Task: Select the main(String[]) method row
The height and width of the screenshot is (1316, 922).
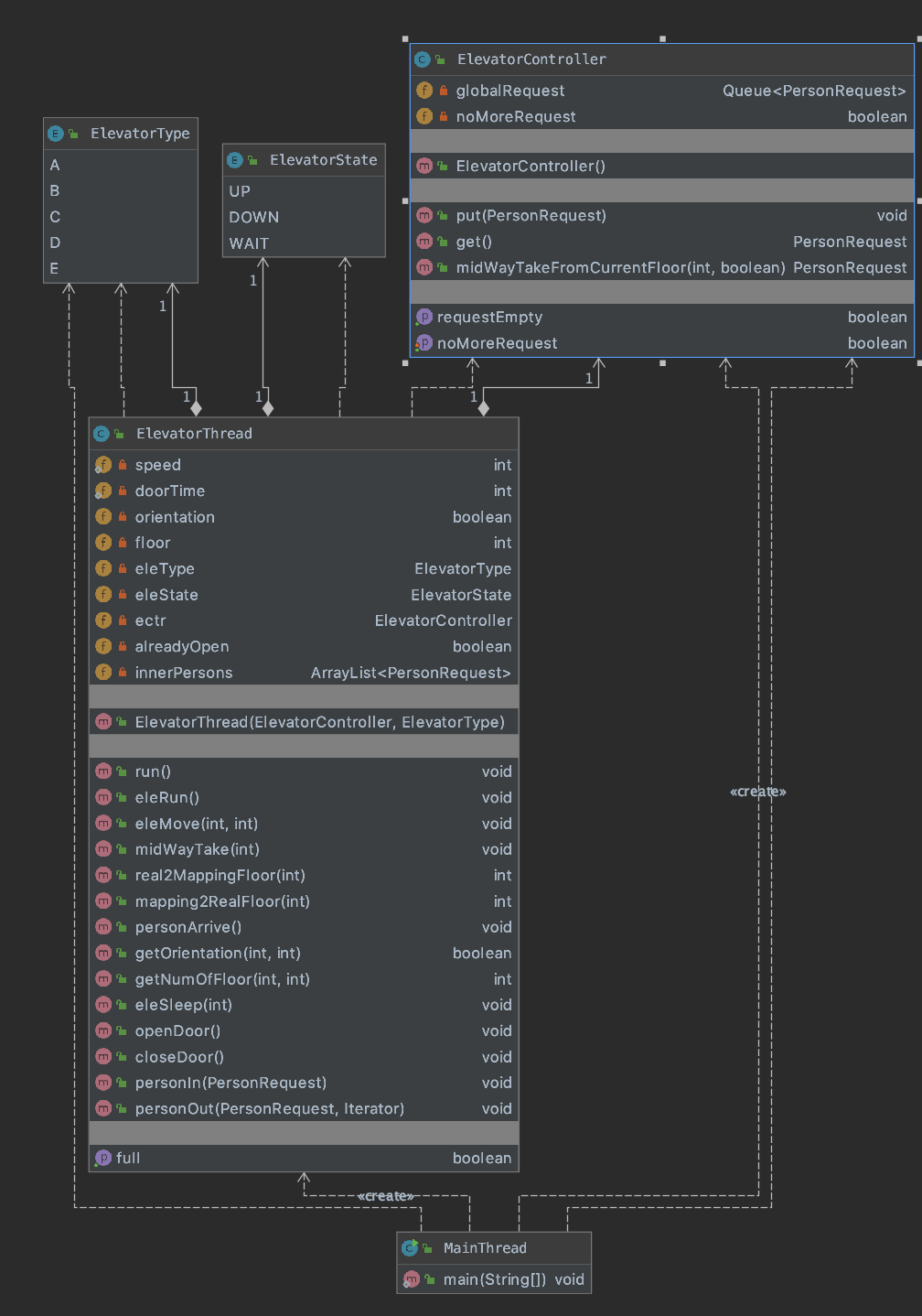Action: pos(494,1279)
